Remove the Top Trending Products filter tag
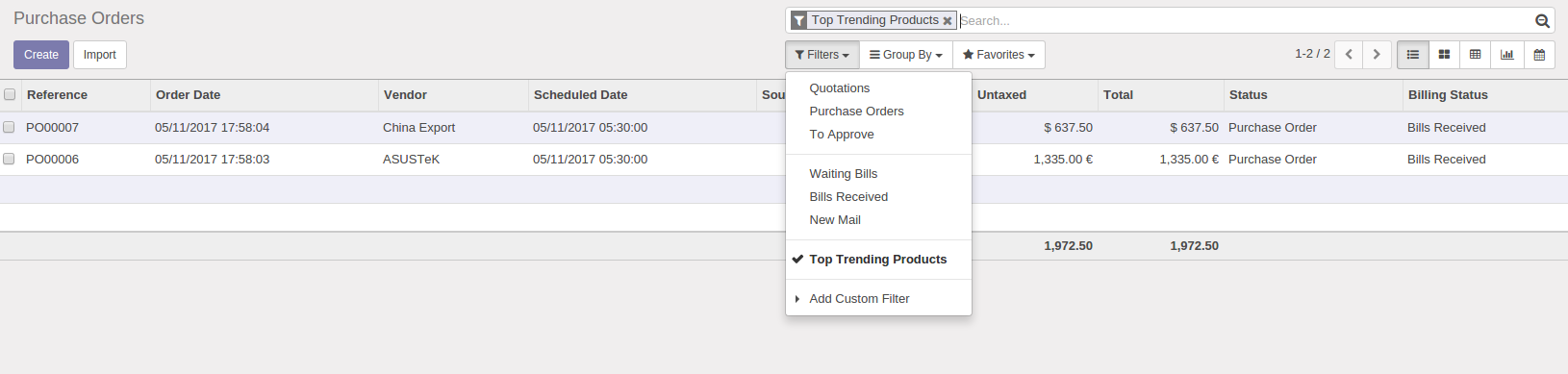Image resolution: width=1568 pixels, height=374 pixels. pos(948,20)
